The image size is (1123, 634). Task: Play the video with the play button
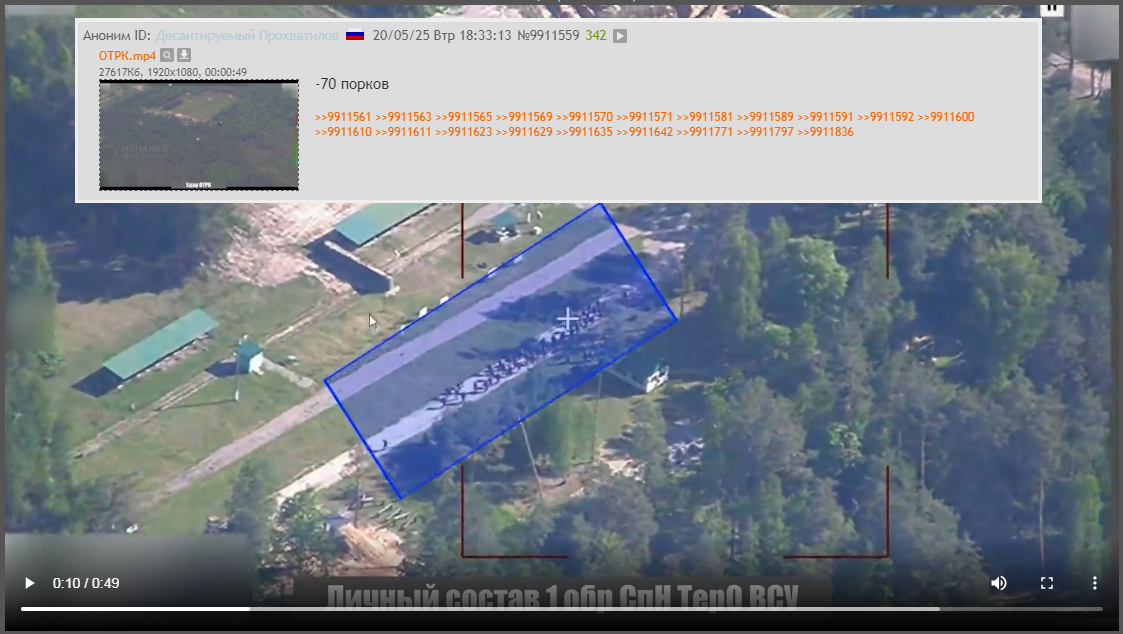click(29, 583)
